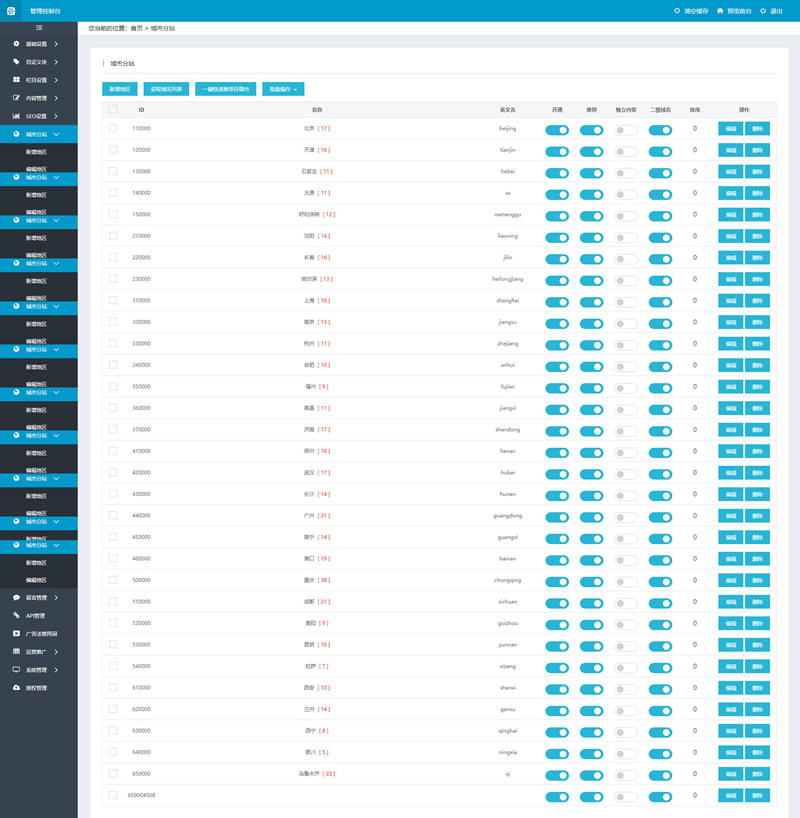Click the name cell with red [22]

(317, 774)
